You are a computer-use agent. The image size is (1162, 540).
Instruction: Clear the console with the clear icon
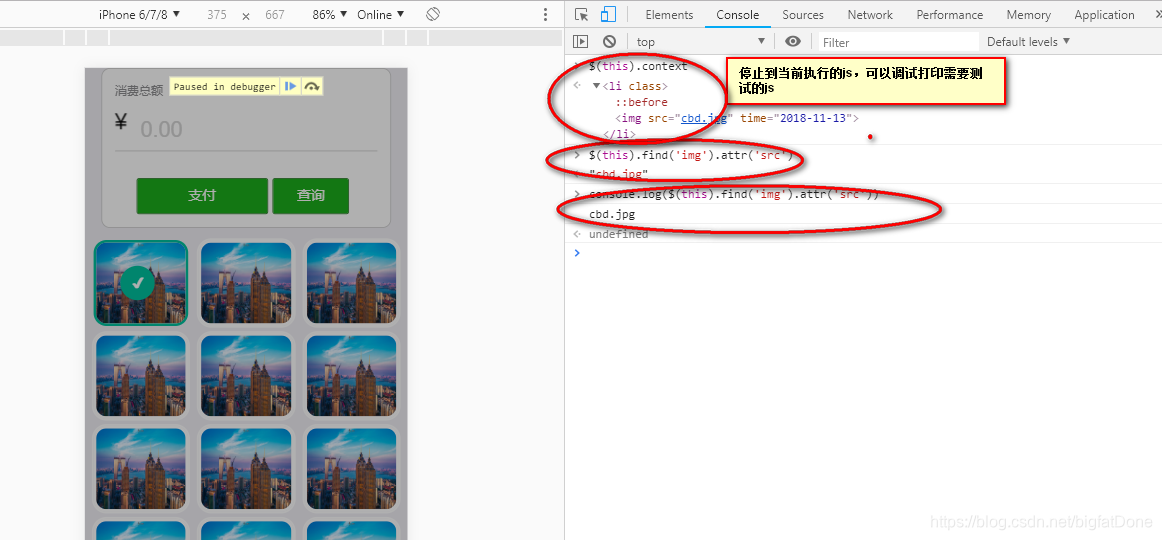pos(609,41)
